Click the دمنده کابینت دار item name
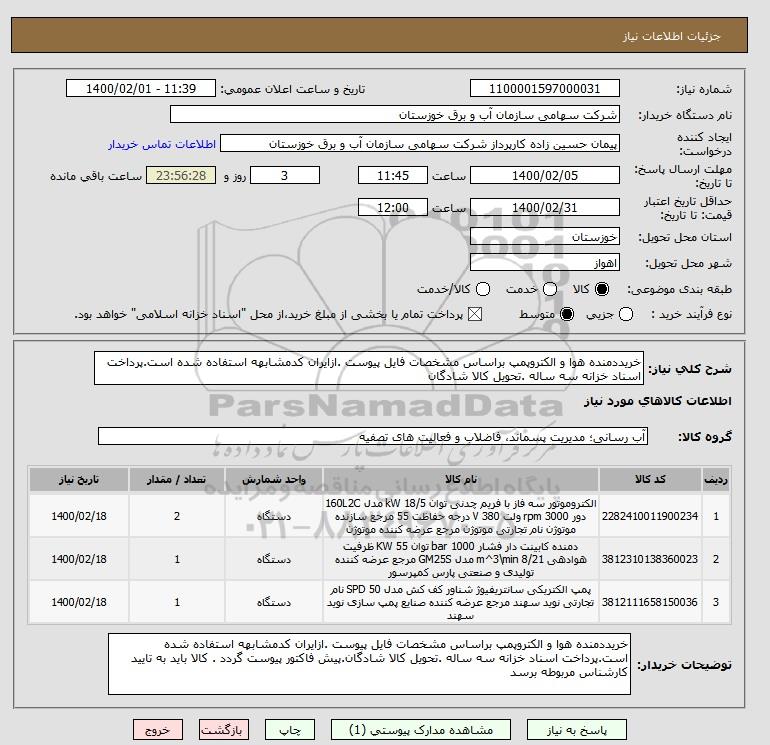The image size is (770, 745). [x=461, y=559]
